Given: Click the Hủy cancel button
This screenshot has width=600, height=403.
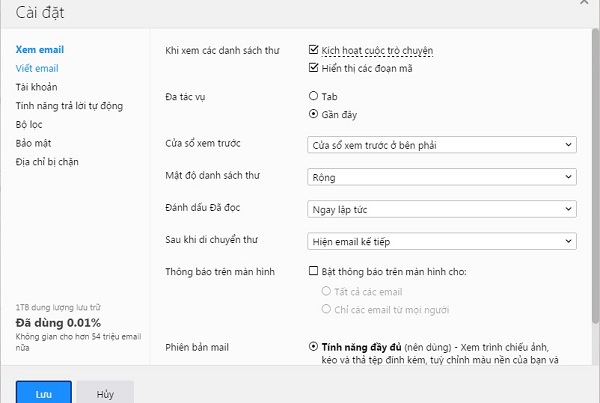Looking at the screenshot, I should (x=105, y=393).
